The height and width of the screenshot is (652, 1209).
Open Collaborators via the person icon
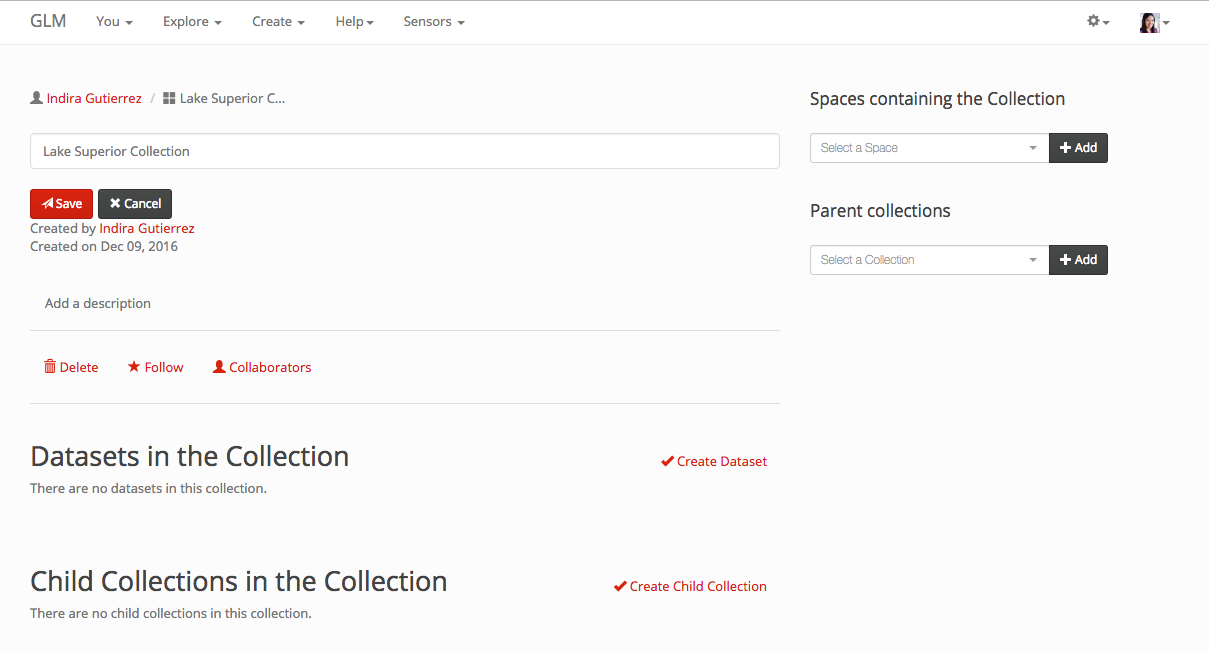[x=219, y=367]
